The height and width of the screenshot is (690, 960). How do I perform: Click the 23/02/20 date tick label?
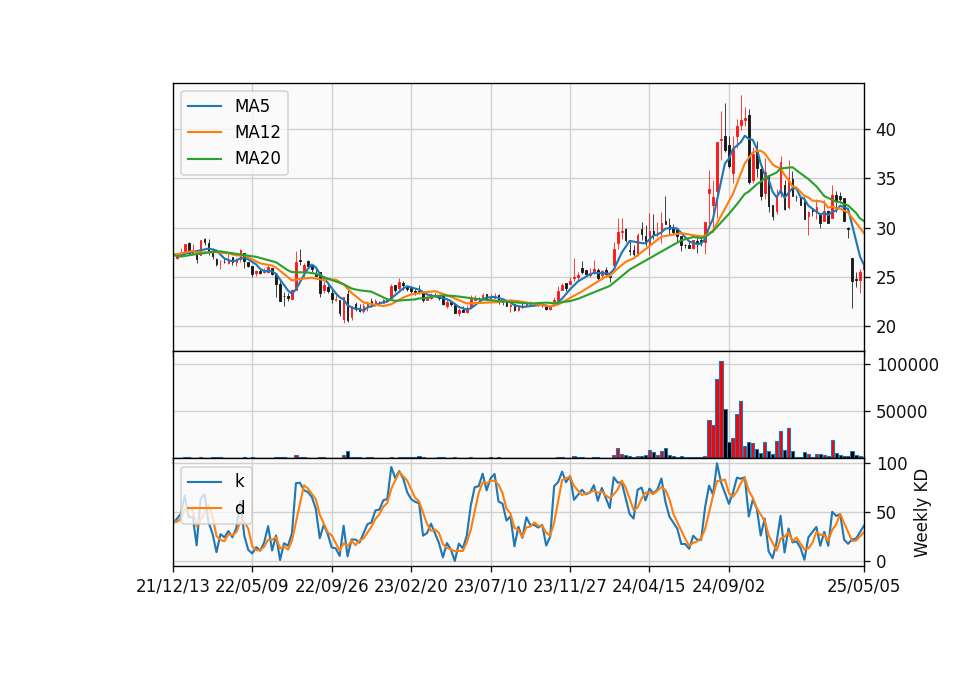click(411, 586)
